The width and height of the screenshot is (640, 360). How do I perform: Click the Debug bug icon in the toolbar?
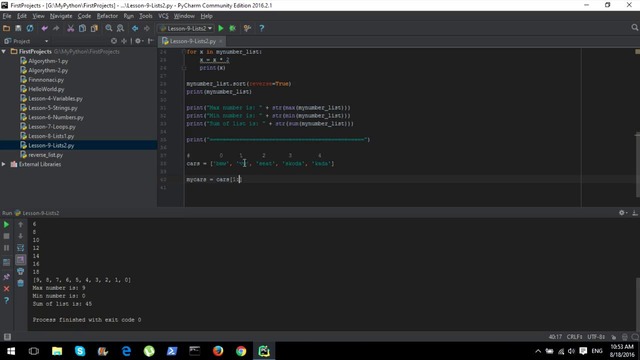[233, 28]
